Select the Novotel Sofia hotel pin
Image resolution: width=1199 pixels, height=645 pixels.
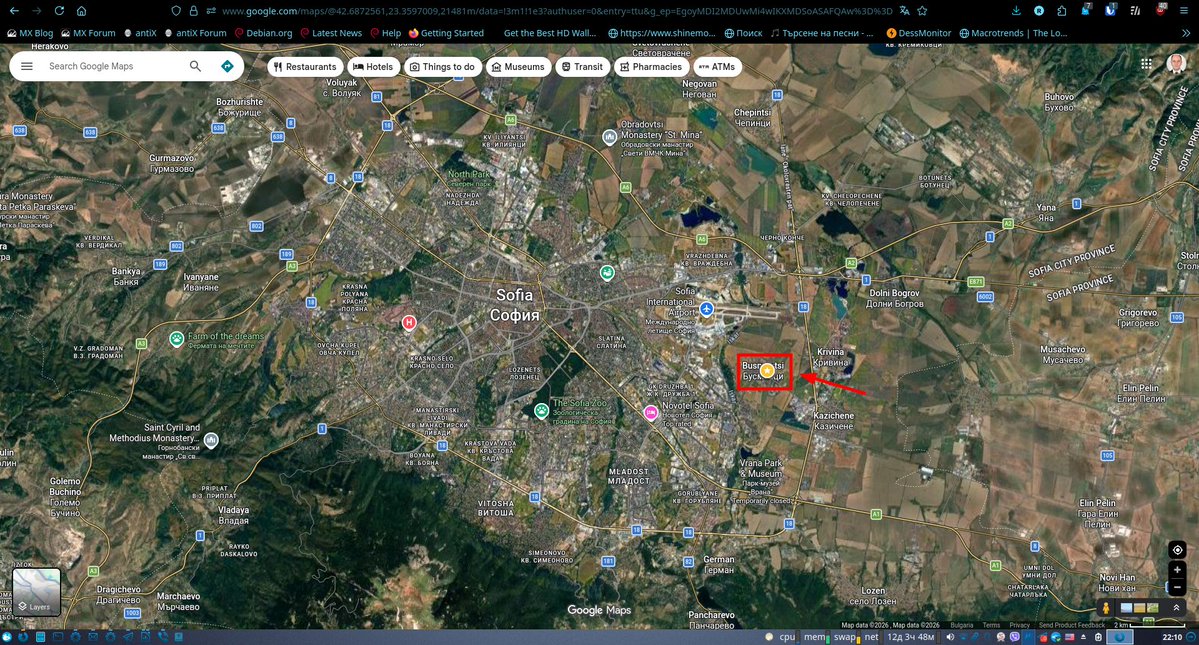(651, 413)
